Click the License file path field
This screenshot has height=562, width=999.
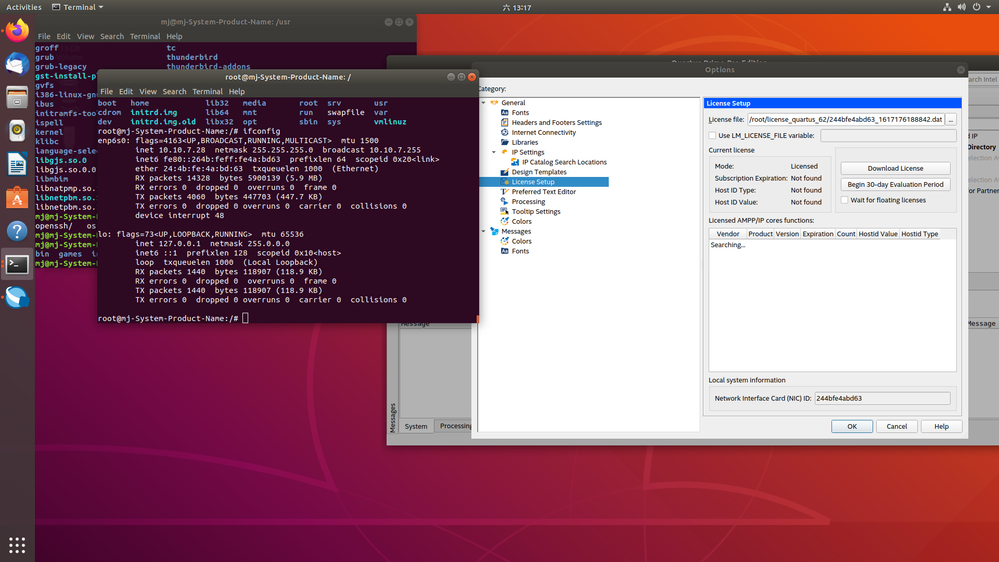[x=844, y=119]
